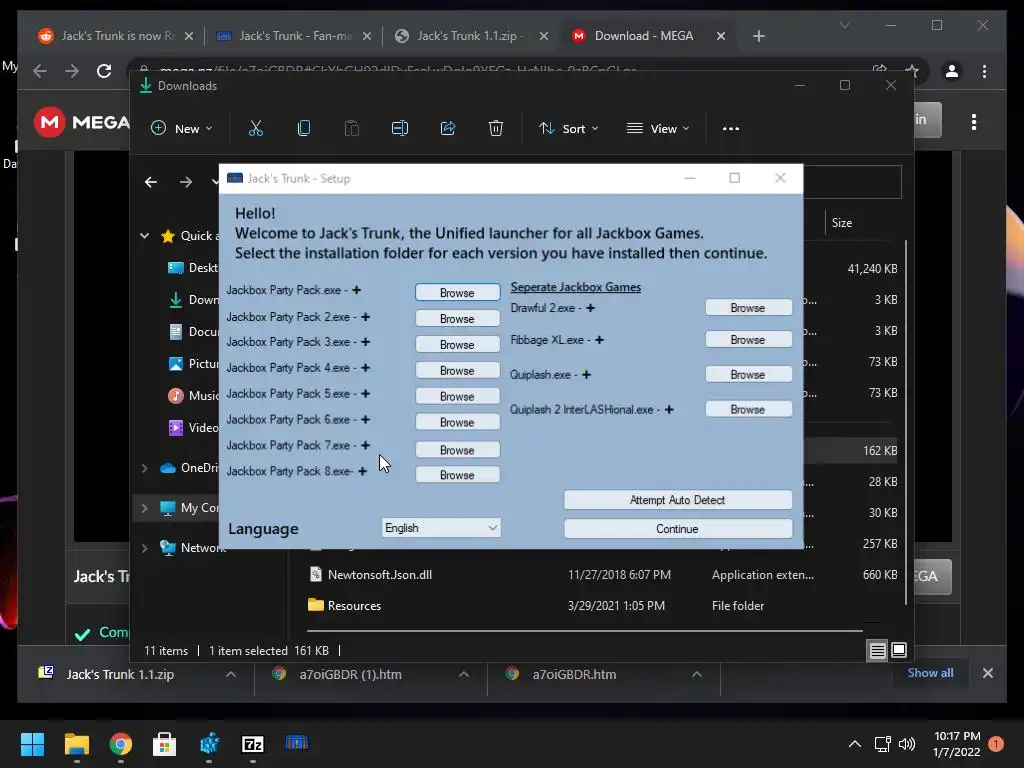Open a new Chrome tab

tap(758, 36)
